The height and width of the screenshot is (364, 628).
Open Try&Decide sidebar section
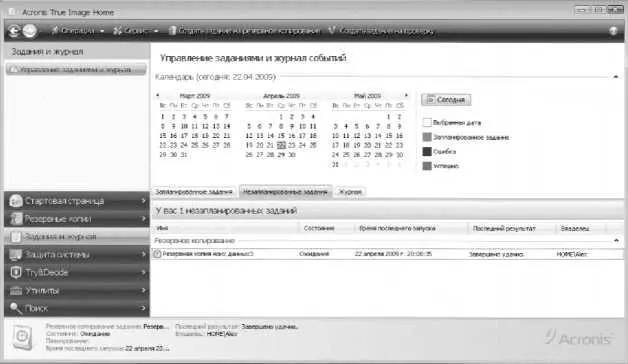pos(76,272)
